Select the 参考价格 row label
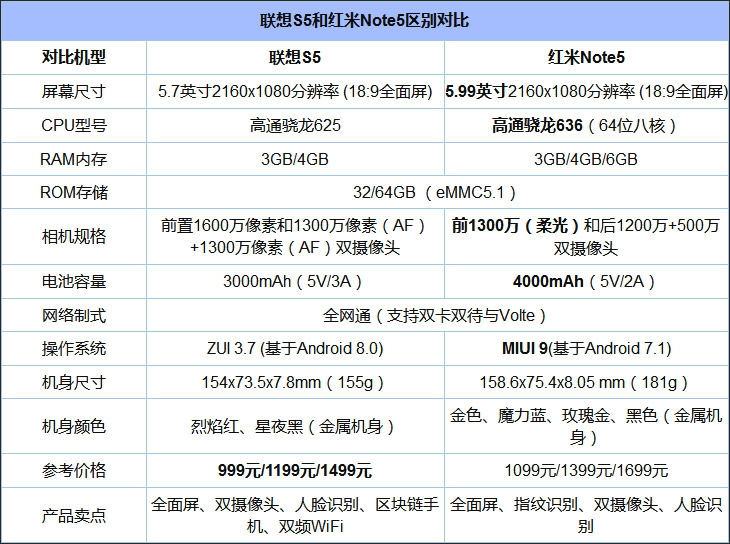Viewport: 730px width, 544px height. [x=74, y=470]
